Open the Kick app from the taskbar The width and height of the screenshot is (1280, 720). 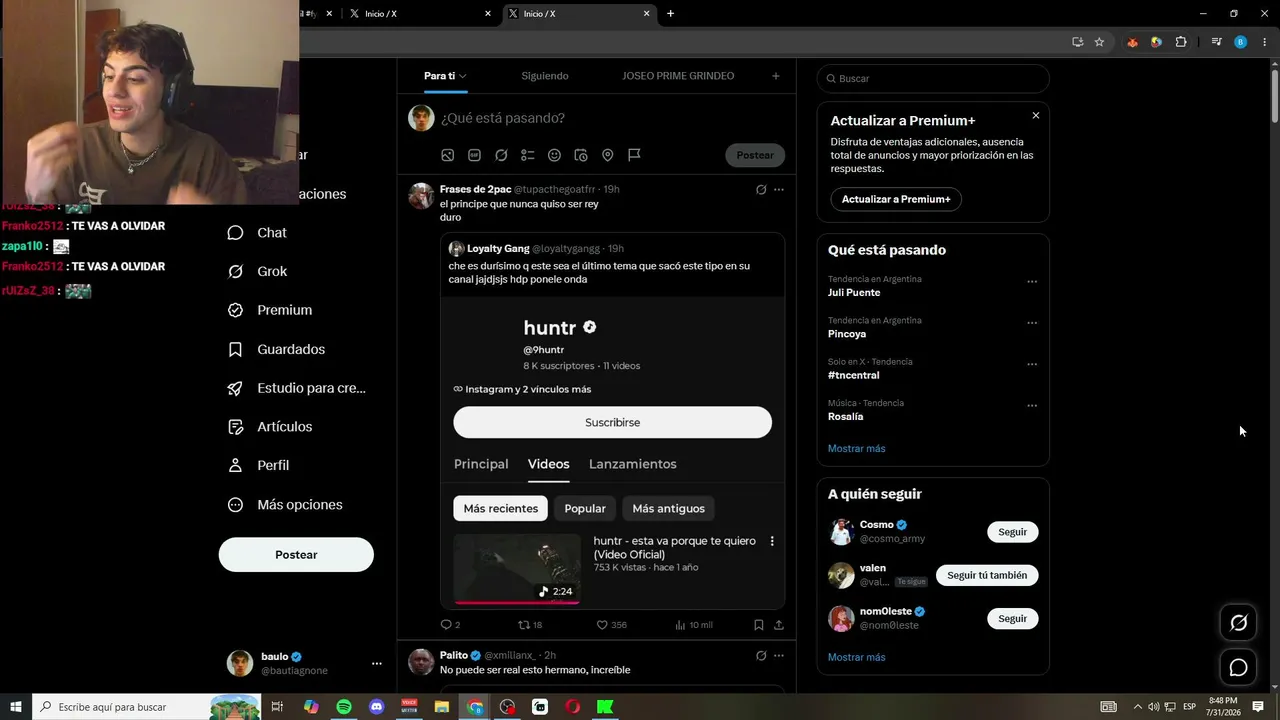click(605, 707)
